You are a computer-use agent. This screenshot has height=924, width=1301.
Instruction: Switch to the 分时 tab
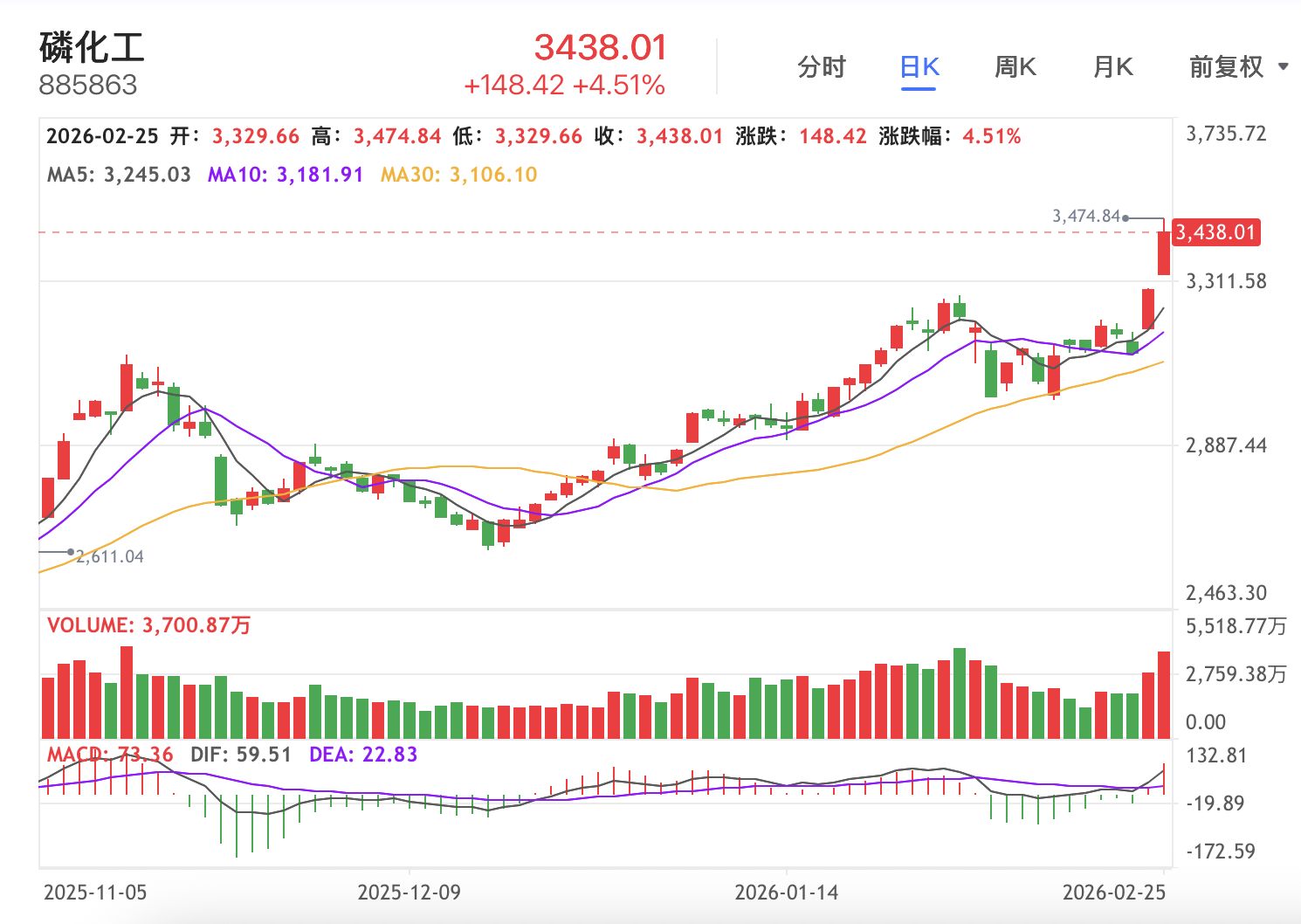pos(821,67)
